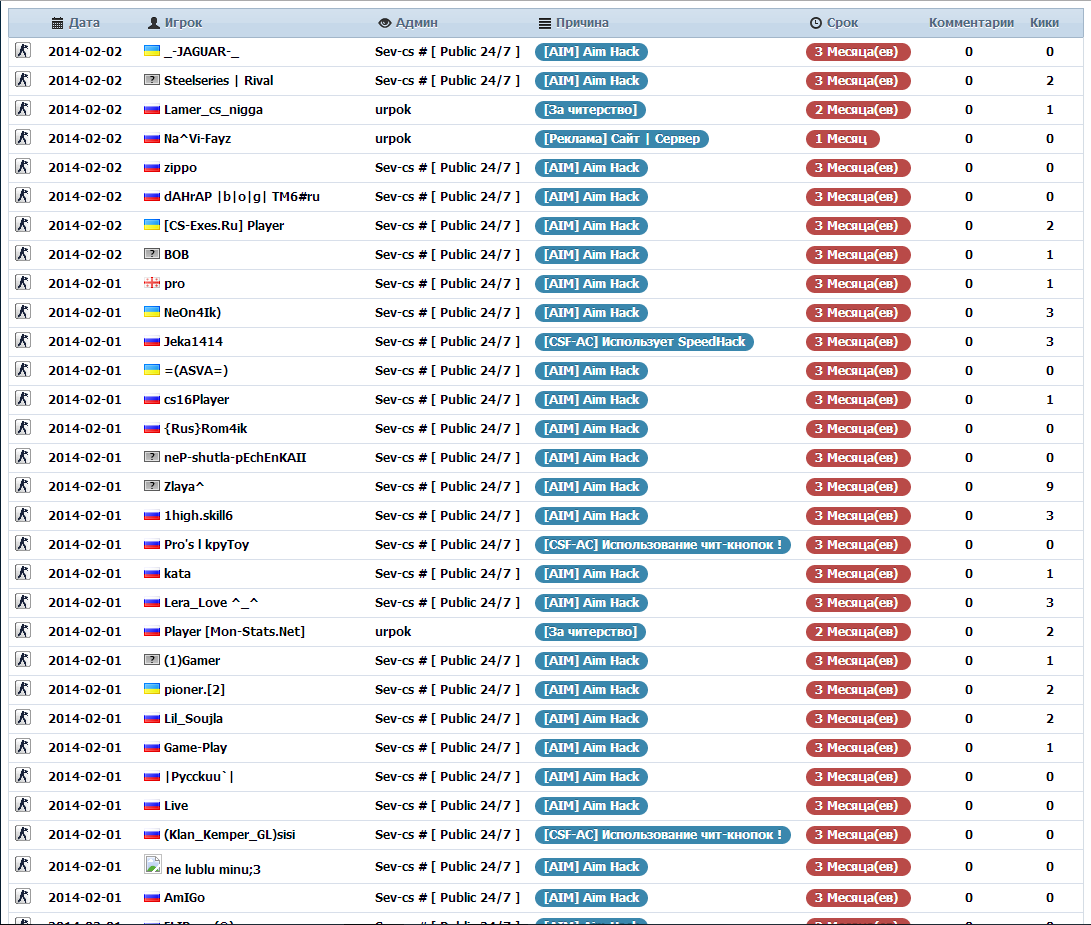The width and height of the screenshot is (1091, 925).
Task: Click the Кики column header
Action: point(1044,23)
